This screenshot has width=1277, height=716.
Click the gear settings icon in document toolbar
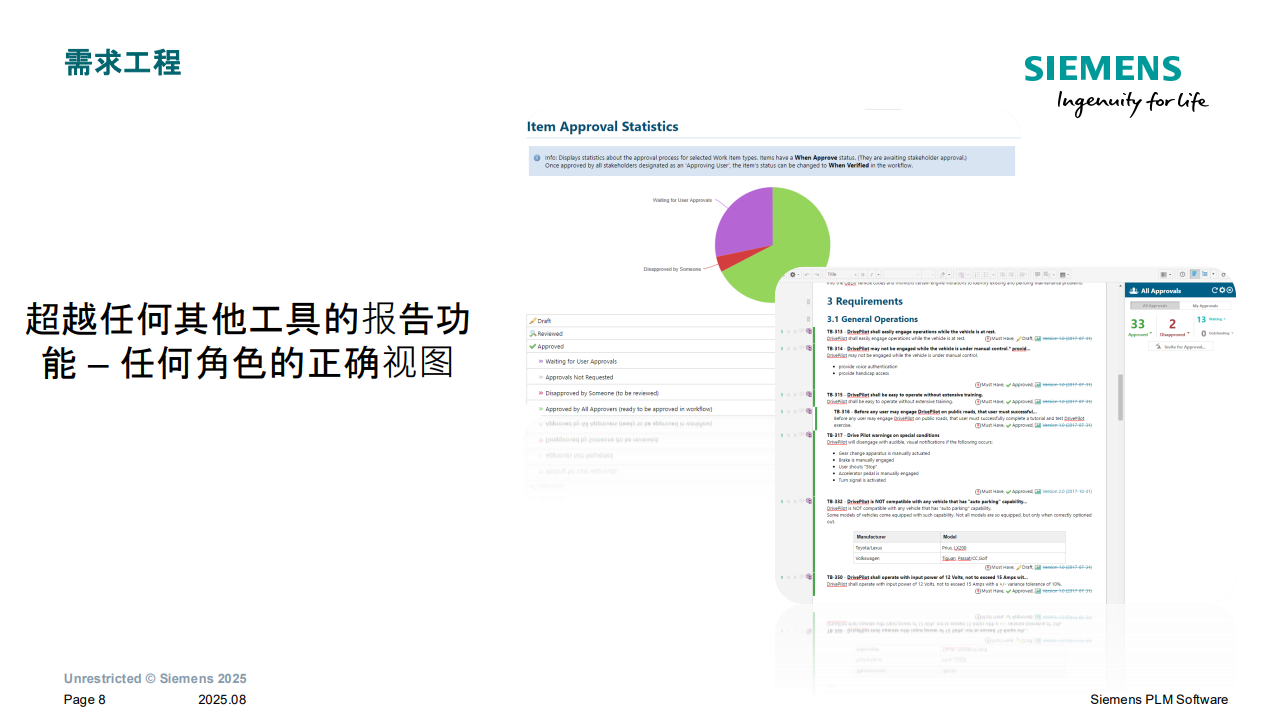click(793, 274)
